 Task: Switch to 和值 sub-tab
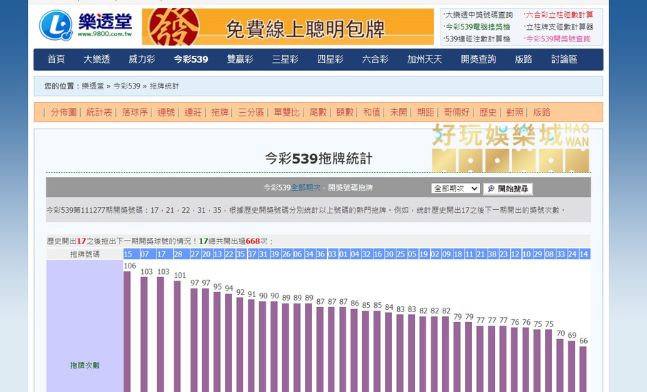[371, 112]
